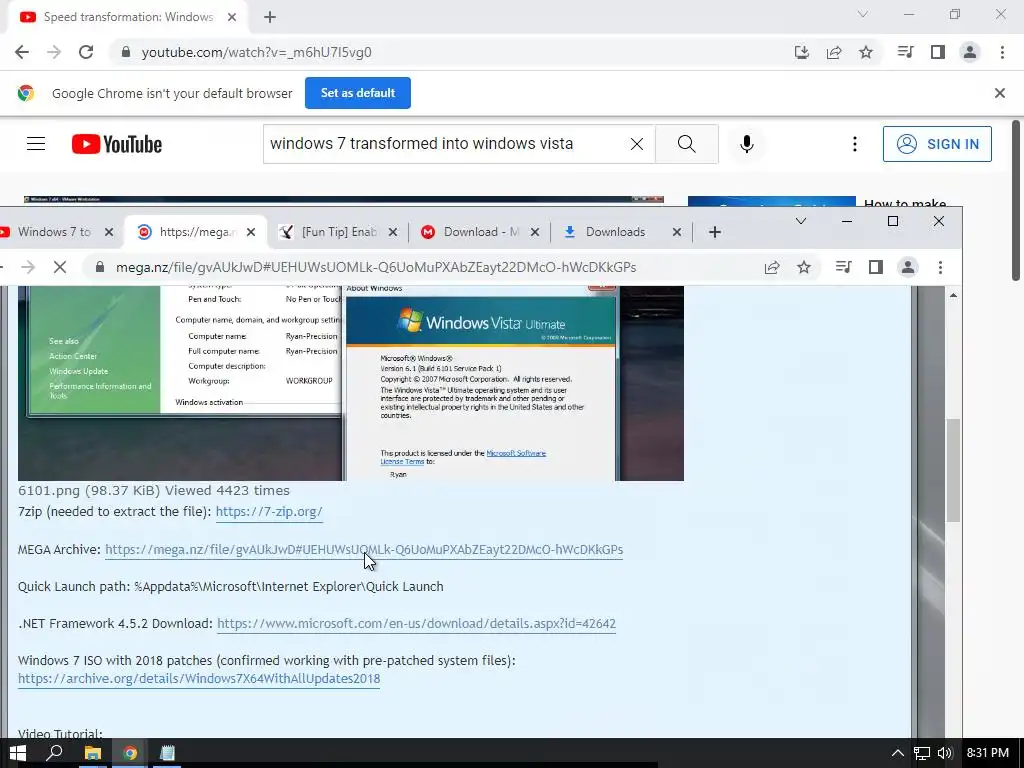
Task: Click forward arrow in inner Chrome window
Action: (27, 267)
